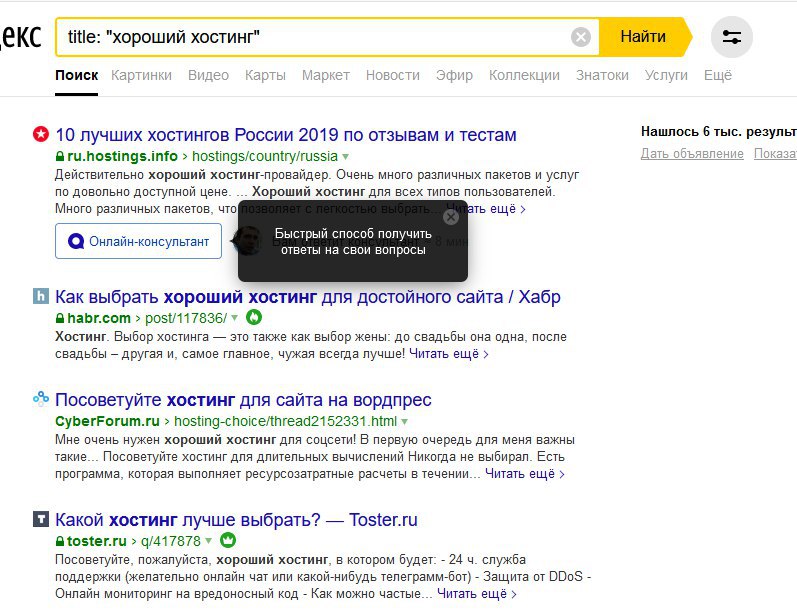Close the dark tooltip popup
The height and width of the screenshot is (611, 797).
point(450,217)
